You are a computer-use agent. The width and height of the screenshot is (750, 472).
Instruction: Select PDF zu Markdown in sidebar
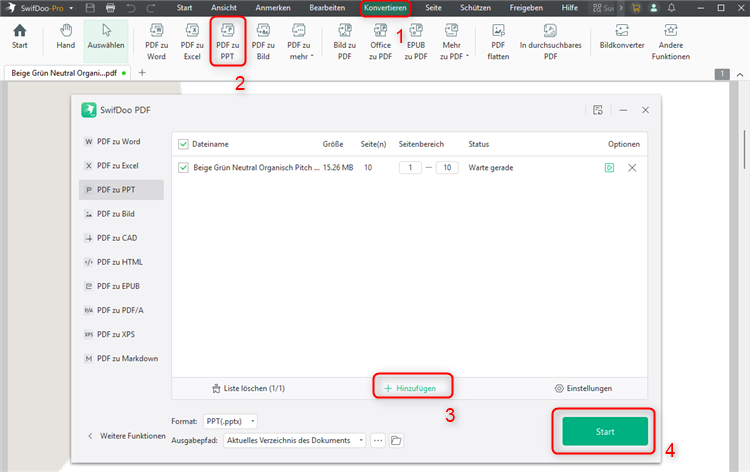click(x=121, y=358)
